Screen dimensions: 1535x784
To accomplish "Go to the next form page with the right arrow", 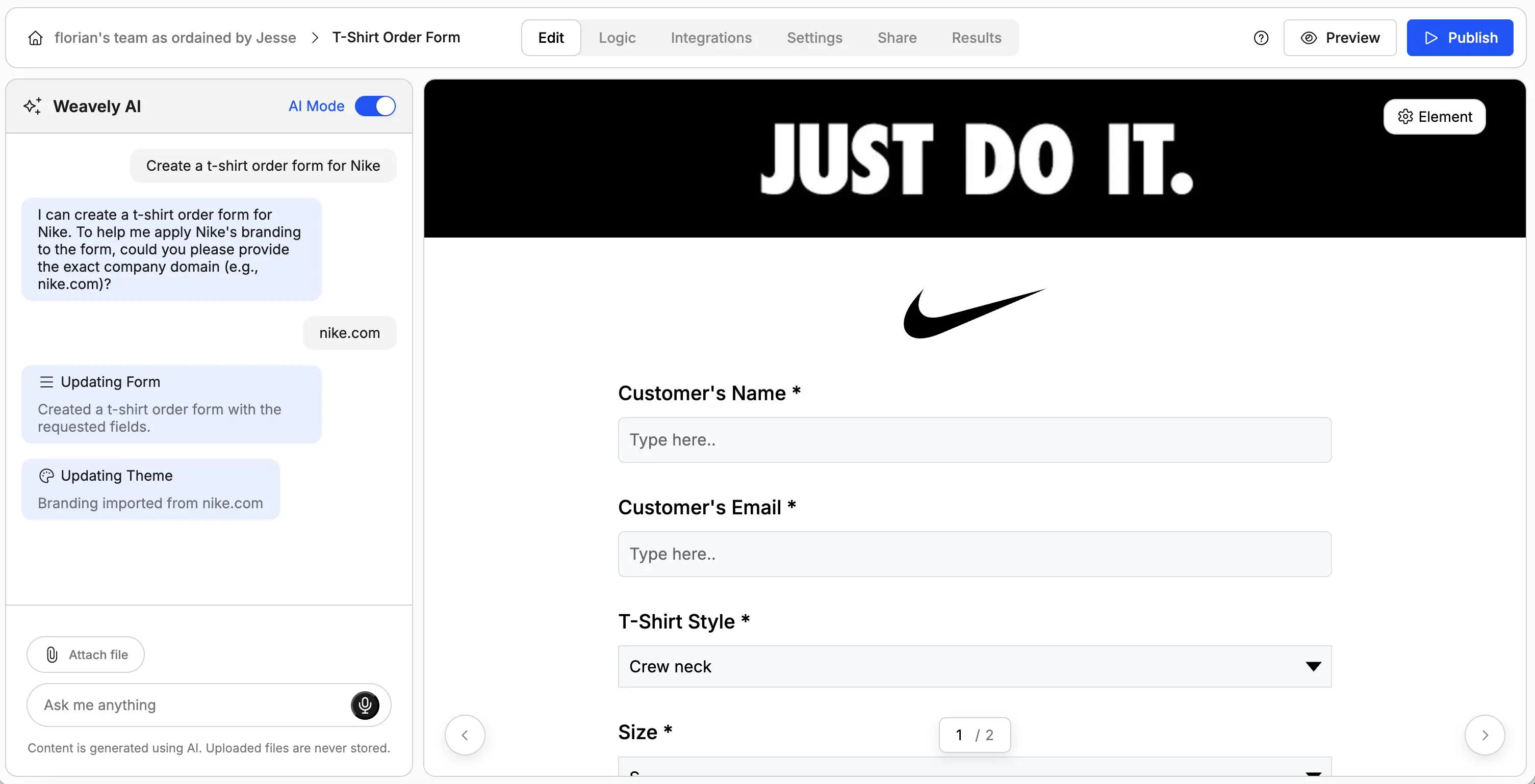I will click(1486, 735).
